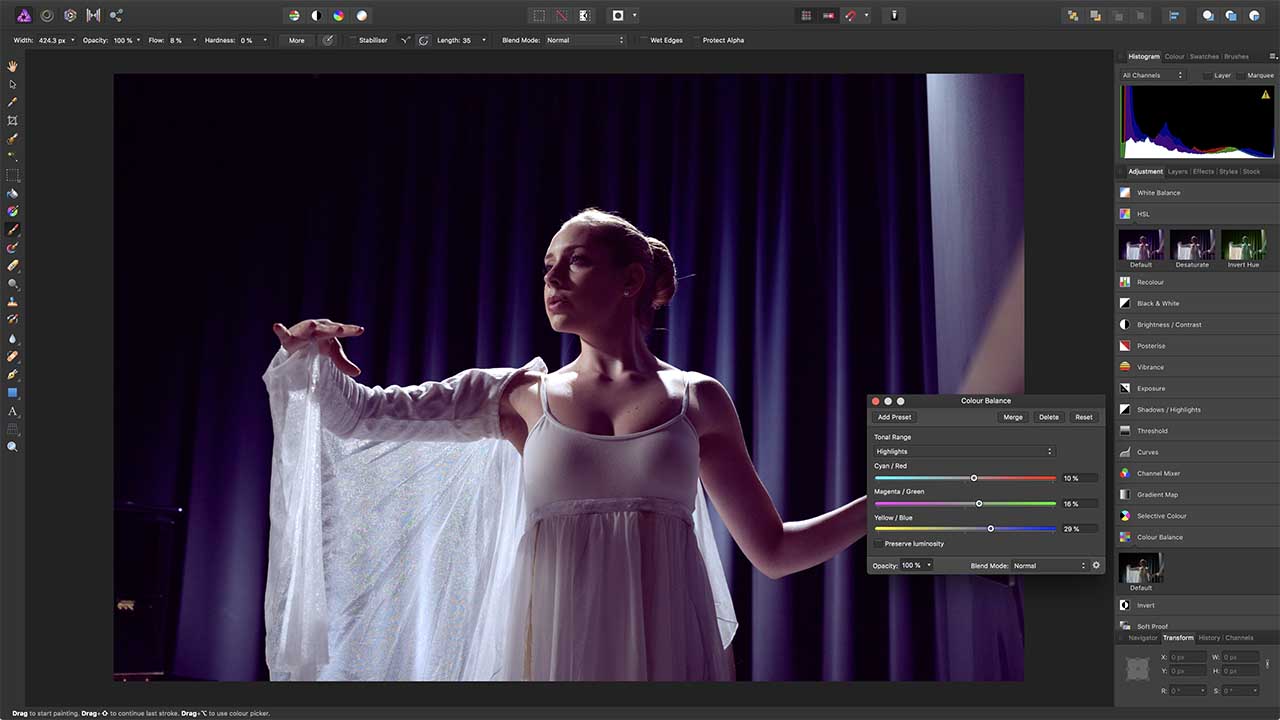Click the Colour Balance gear settings icon

coord(1096,565)
